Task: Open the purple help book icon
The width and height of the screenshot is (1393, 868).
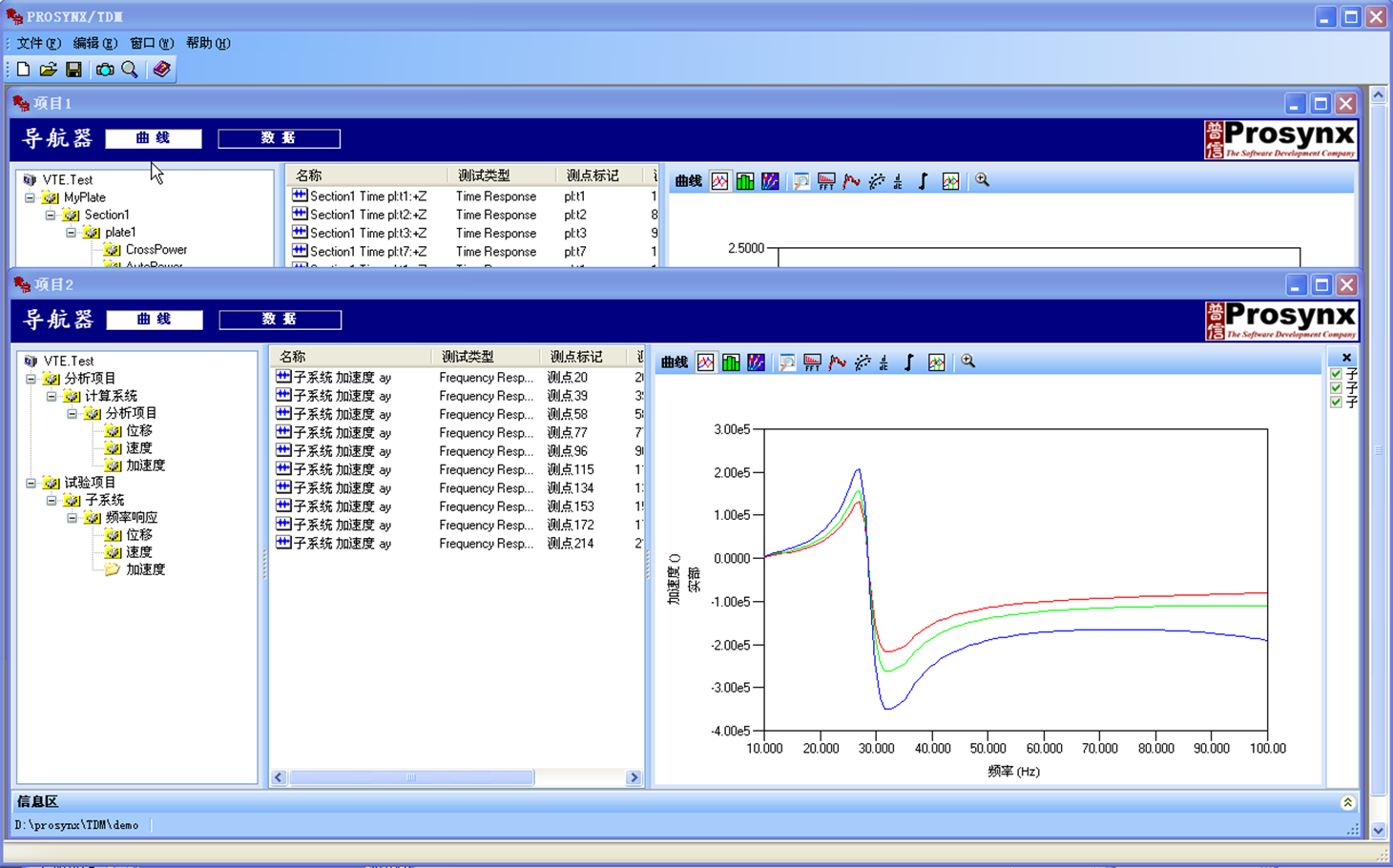Action: pos(161,70)
